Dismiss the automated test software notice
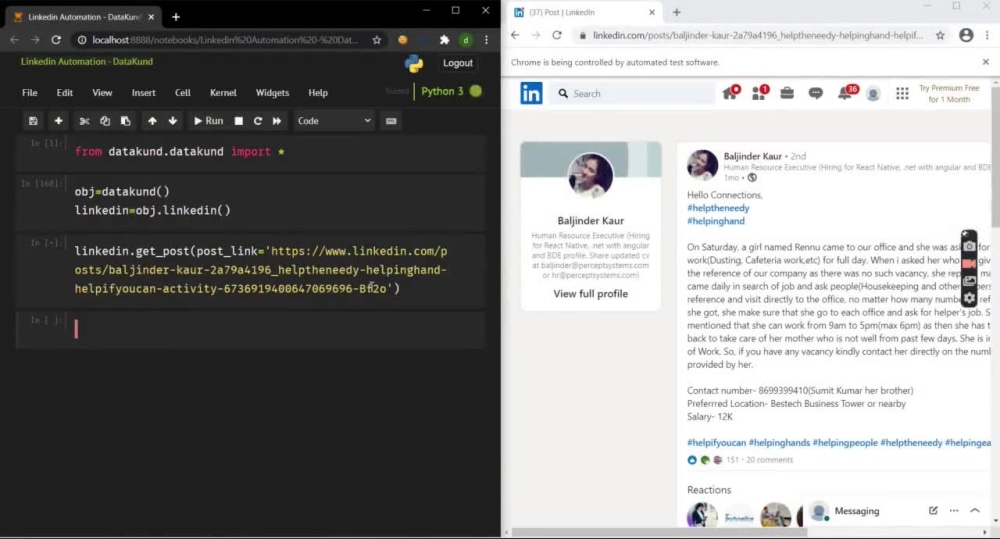This screenshot has width=1000, height=539. pyautogui.click(x=985, y=62)
